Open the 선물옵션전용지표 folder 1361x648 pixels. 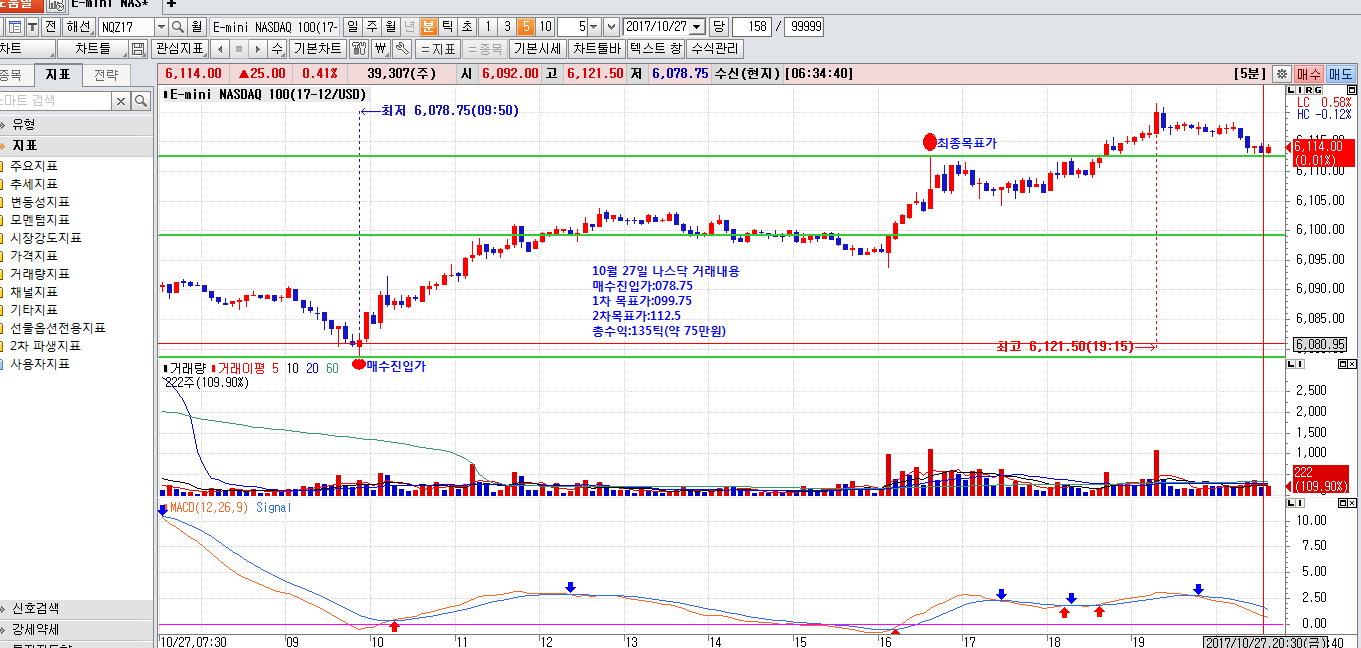(x=58, y=328)
